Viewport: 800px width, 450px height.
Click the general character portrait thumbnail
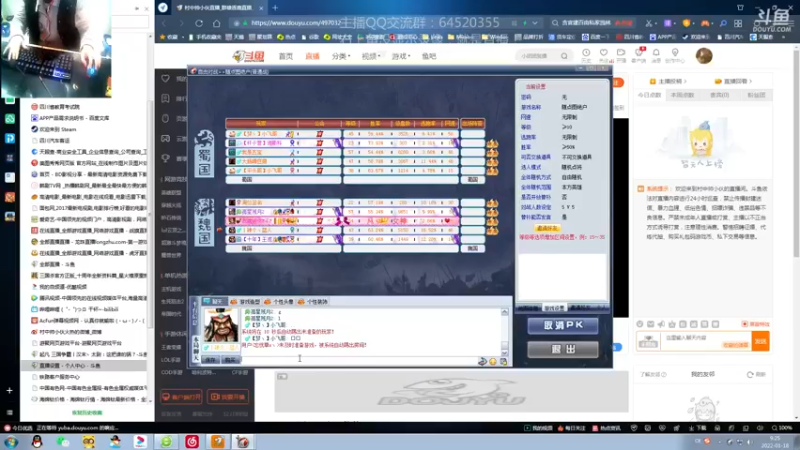221,324
